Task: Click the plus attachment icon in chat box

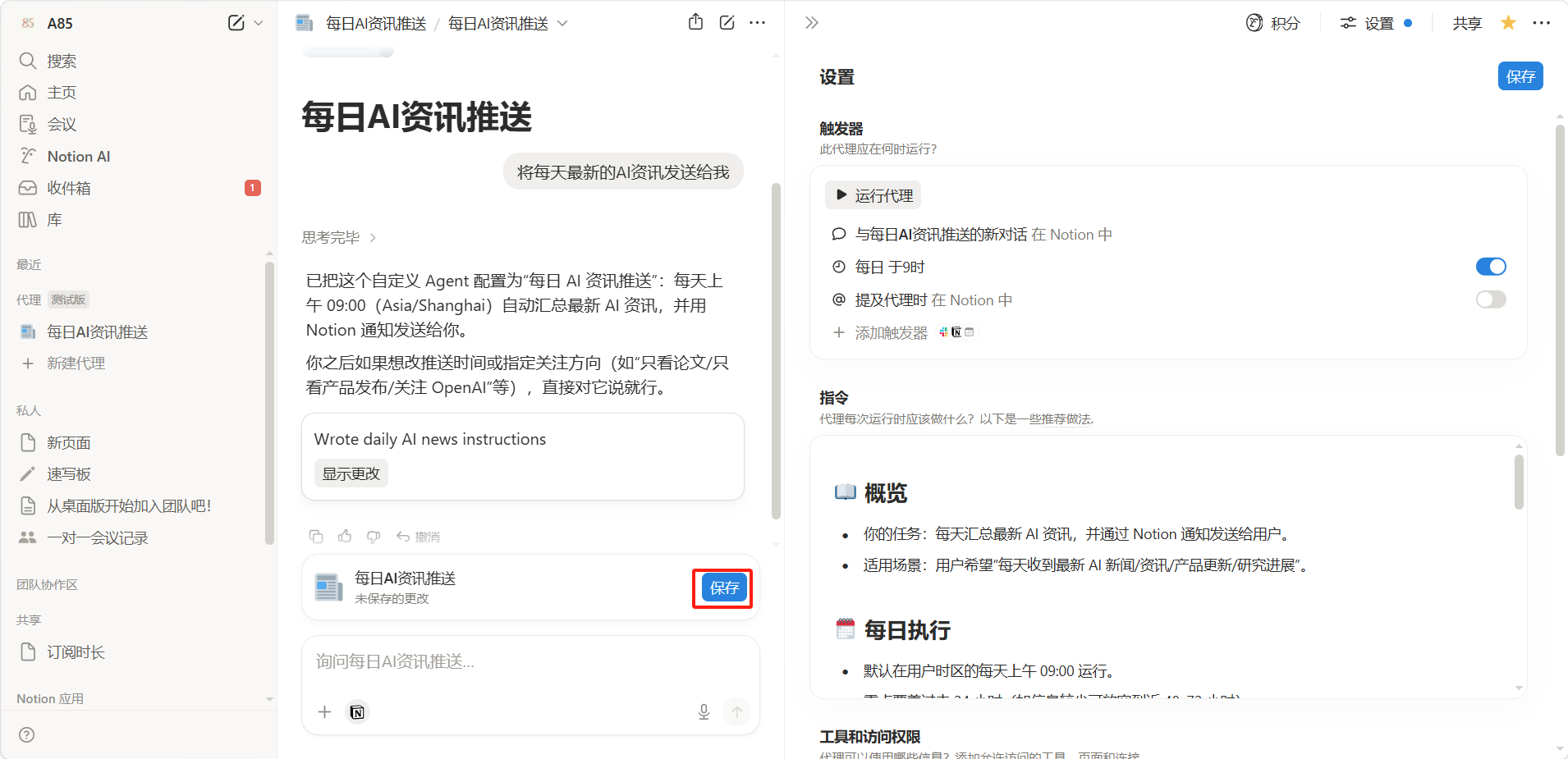Action: pos(325,712)
